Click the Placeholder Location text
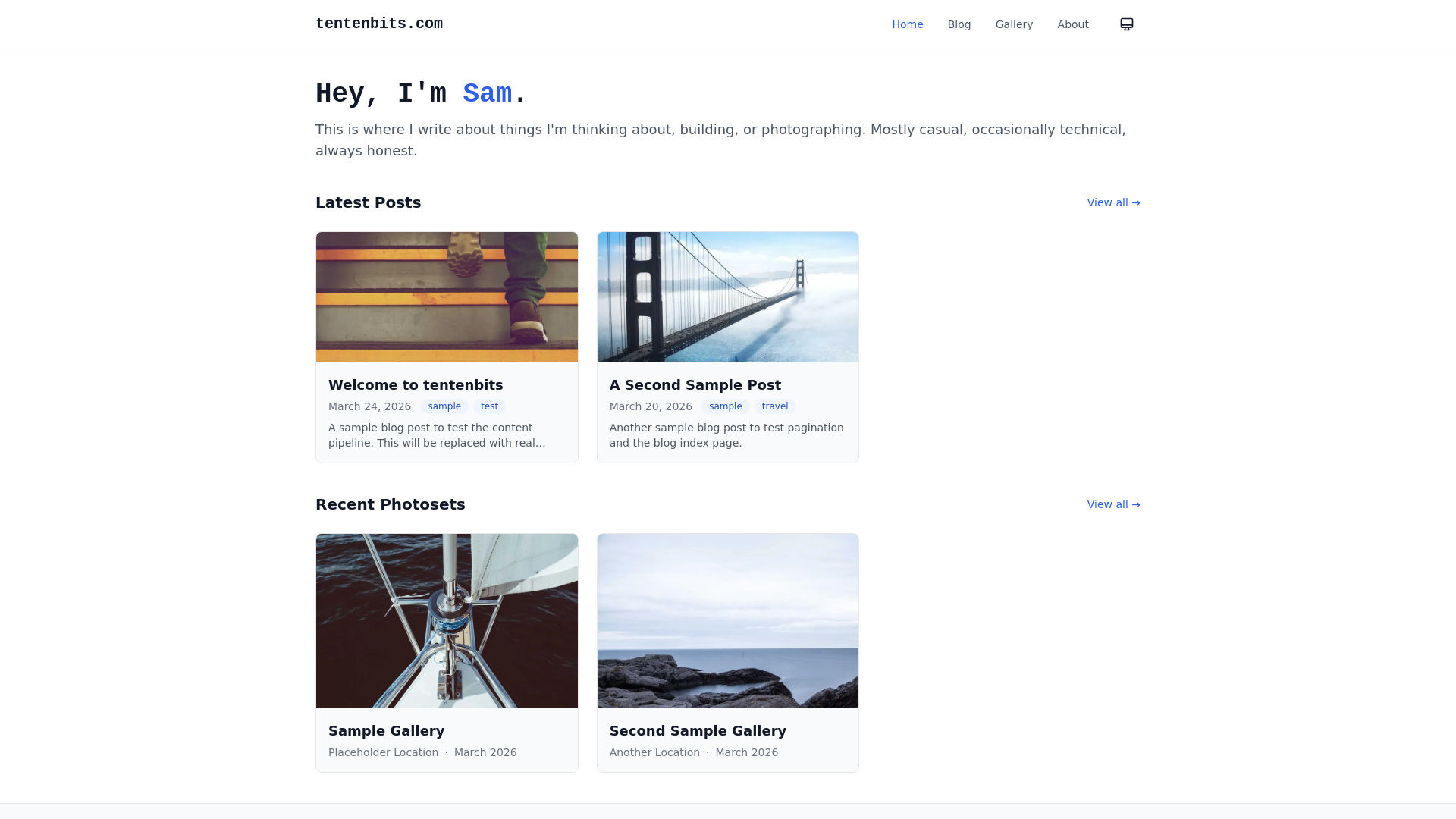 point(383,752)
